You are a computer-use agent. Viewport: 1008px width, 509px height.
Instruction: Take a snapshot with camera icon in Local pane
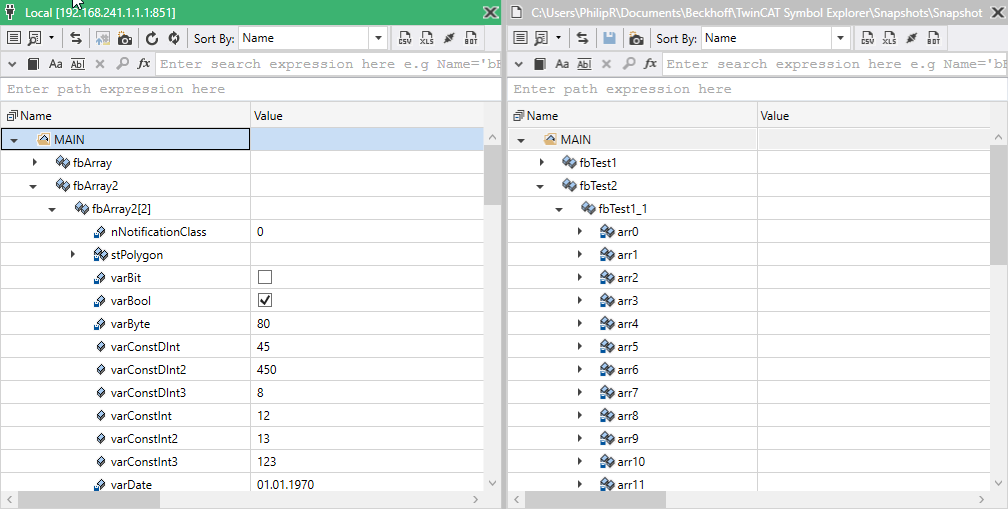click(x=125, y=39)
